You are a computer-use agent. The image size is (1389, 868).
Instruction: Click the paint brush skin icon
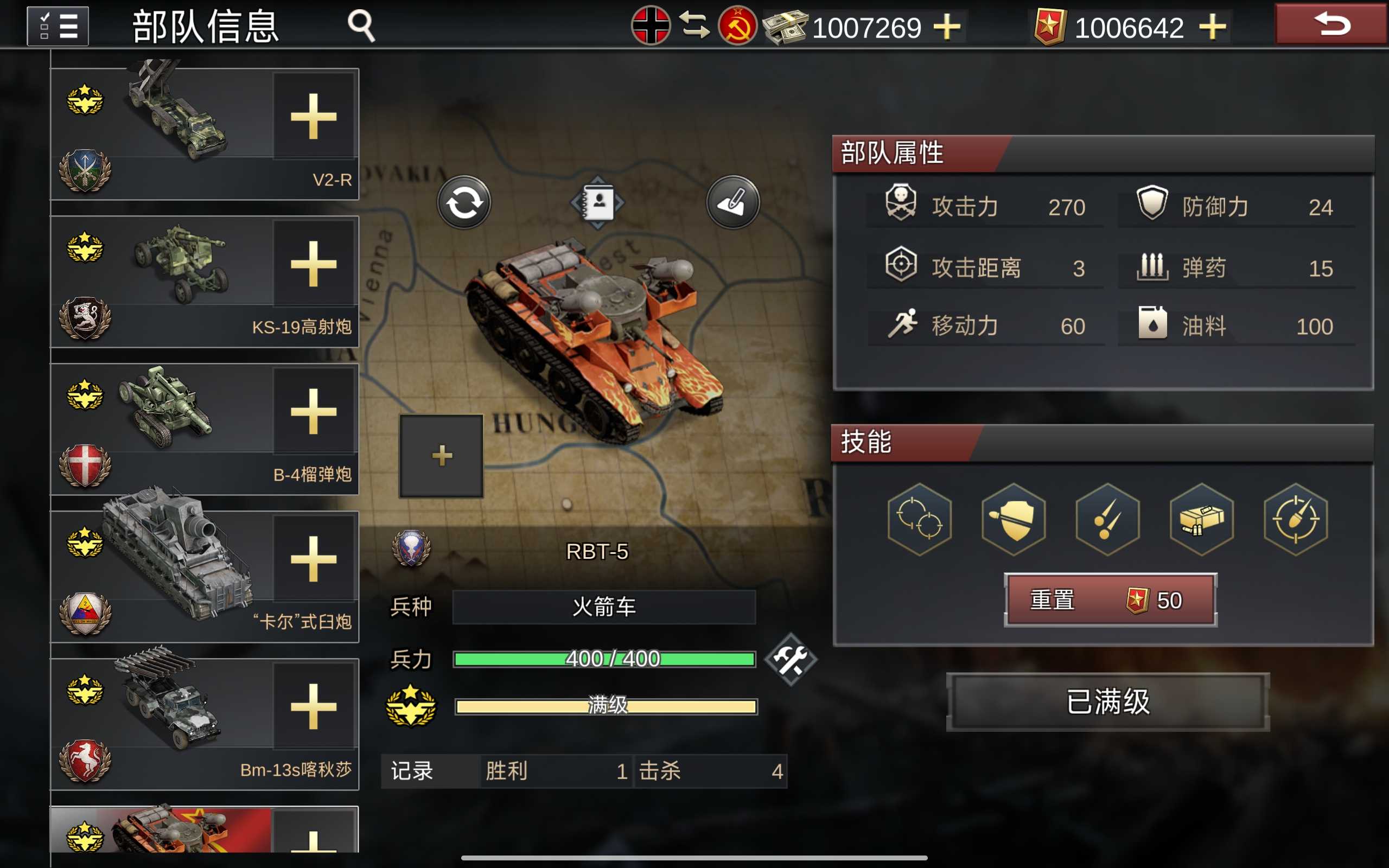tap(733, 203)
